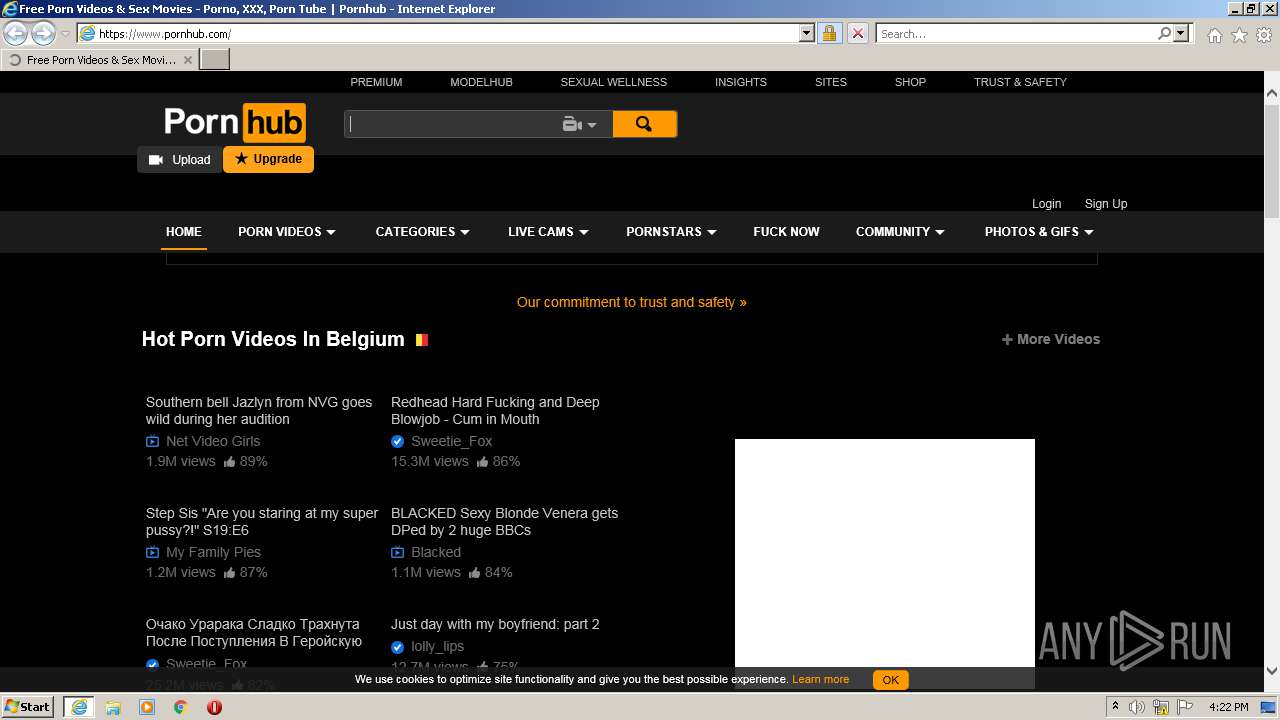Open Just day with my boyfriend: part 2
1280x720 pixels.
[x=495, y=624]
